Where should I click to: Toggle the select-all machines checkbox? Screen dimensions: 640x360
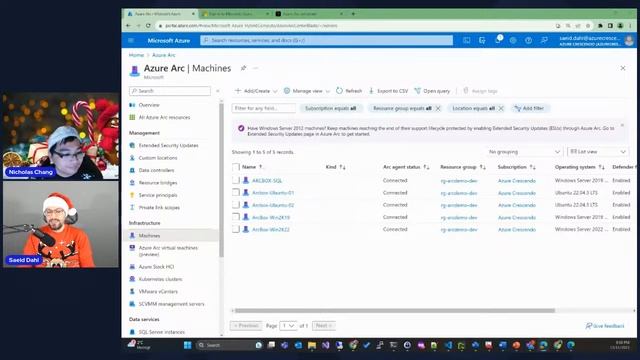click(x=236, y=167)
